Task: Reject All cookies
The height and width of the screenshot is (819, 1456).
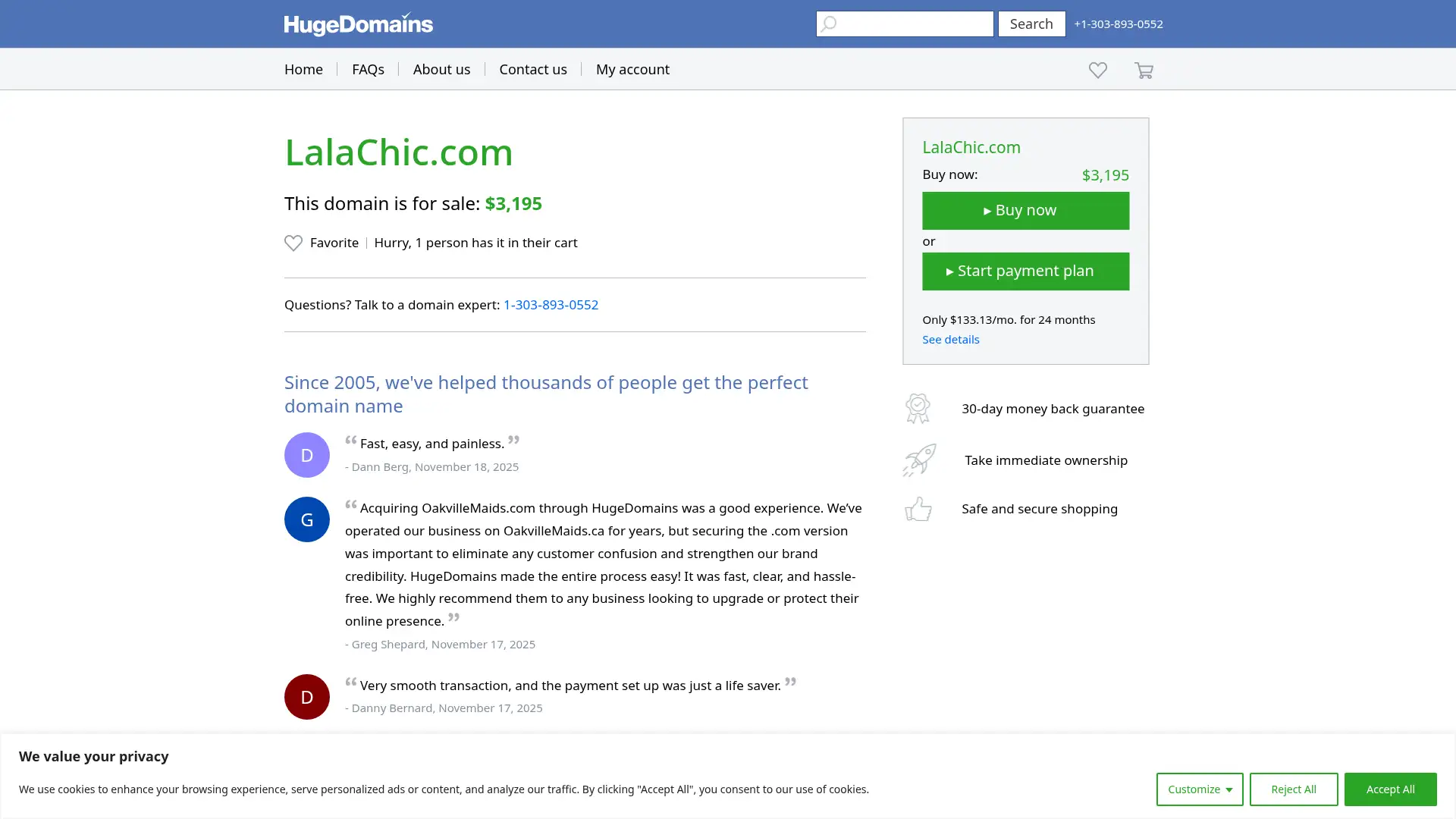Action: 1293,789
